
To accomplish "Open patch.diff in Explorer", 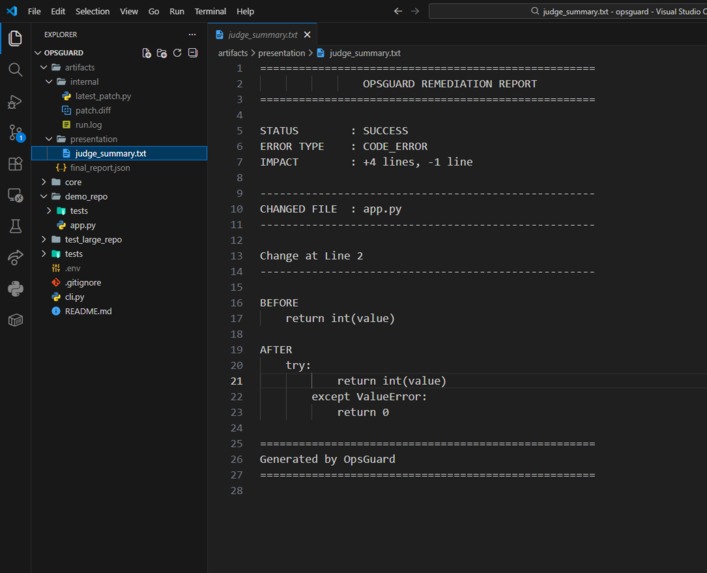I will click(x=93, y=110).
